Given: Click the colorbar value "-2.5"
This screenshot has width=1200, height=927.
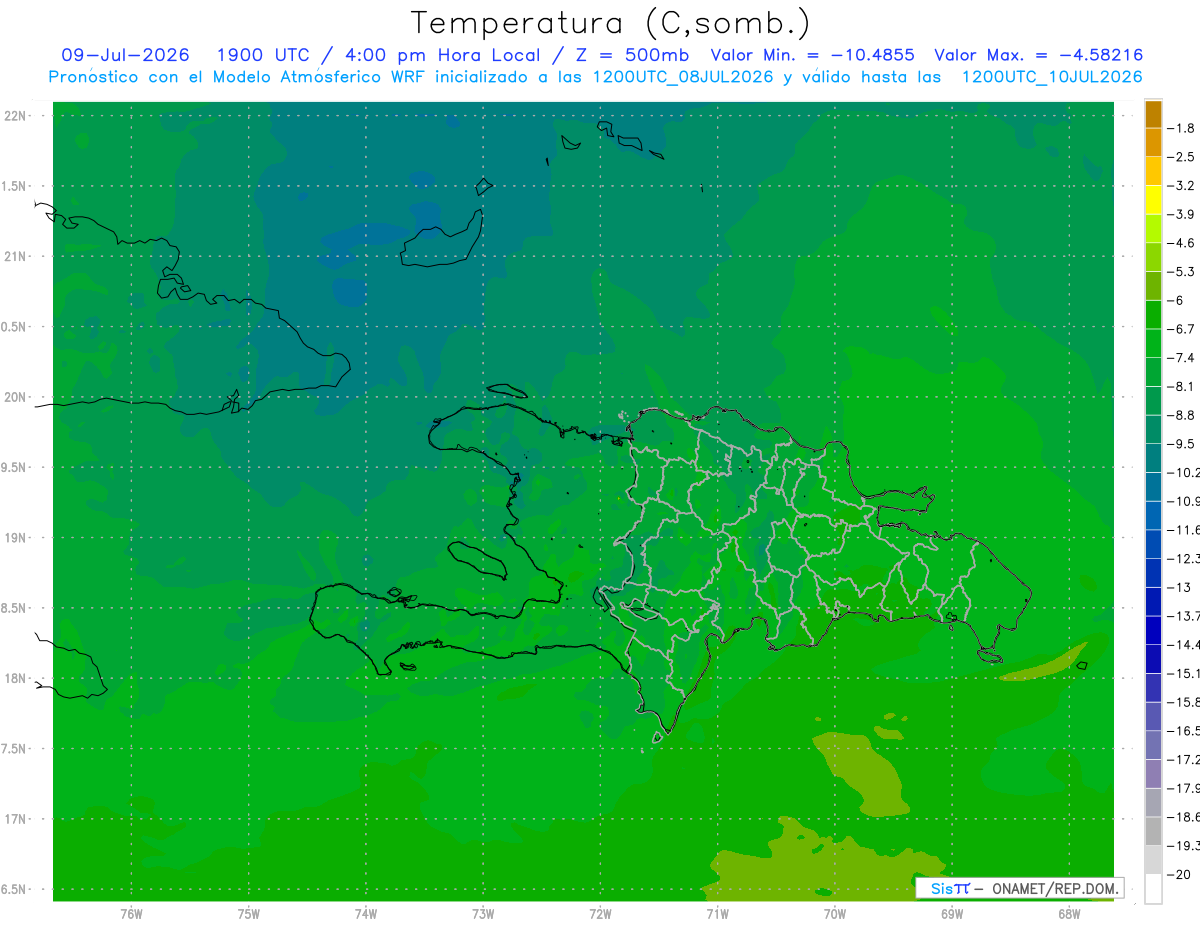Looking at the screenshot, I should click(1182, 157).
